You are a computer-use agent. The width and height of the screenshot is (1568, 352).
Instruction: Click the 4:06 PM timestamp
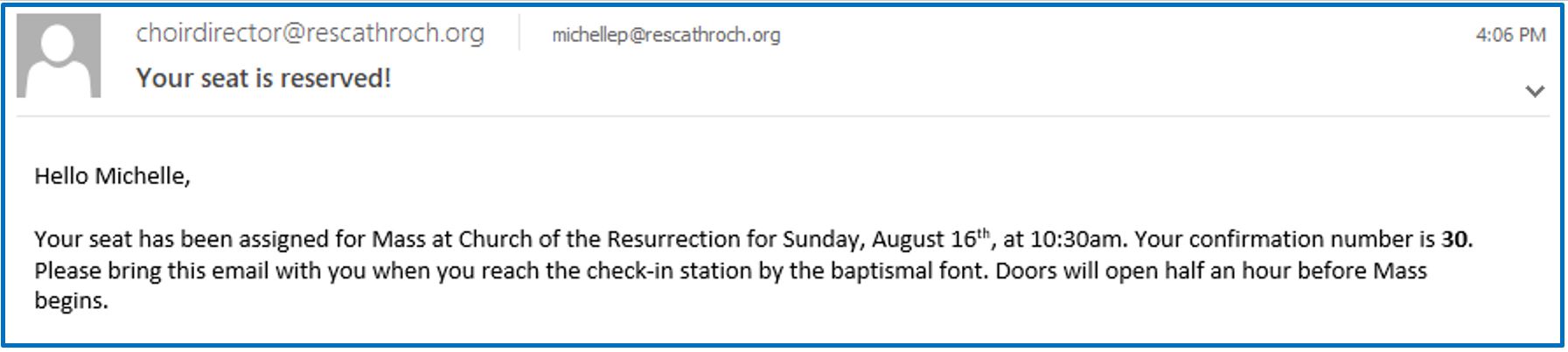click(x=1510, y=35)
